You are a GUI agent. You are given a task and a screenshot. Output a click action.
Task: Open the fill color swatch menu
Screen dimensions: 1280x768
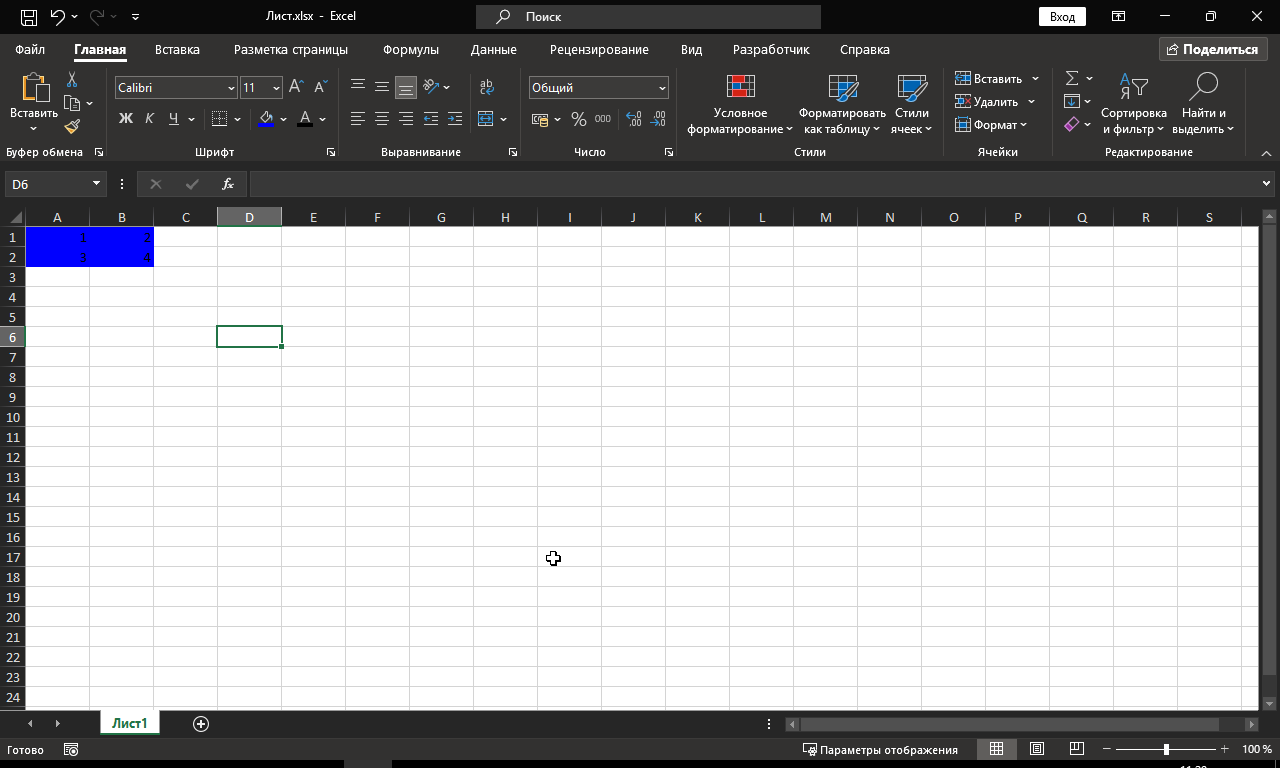point(283,118)
